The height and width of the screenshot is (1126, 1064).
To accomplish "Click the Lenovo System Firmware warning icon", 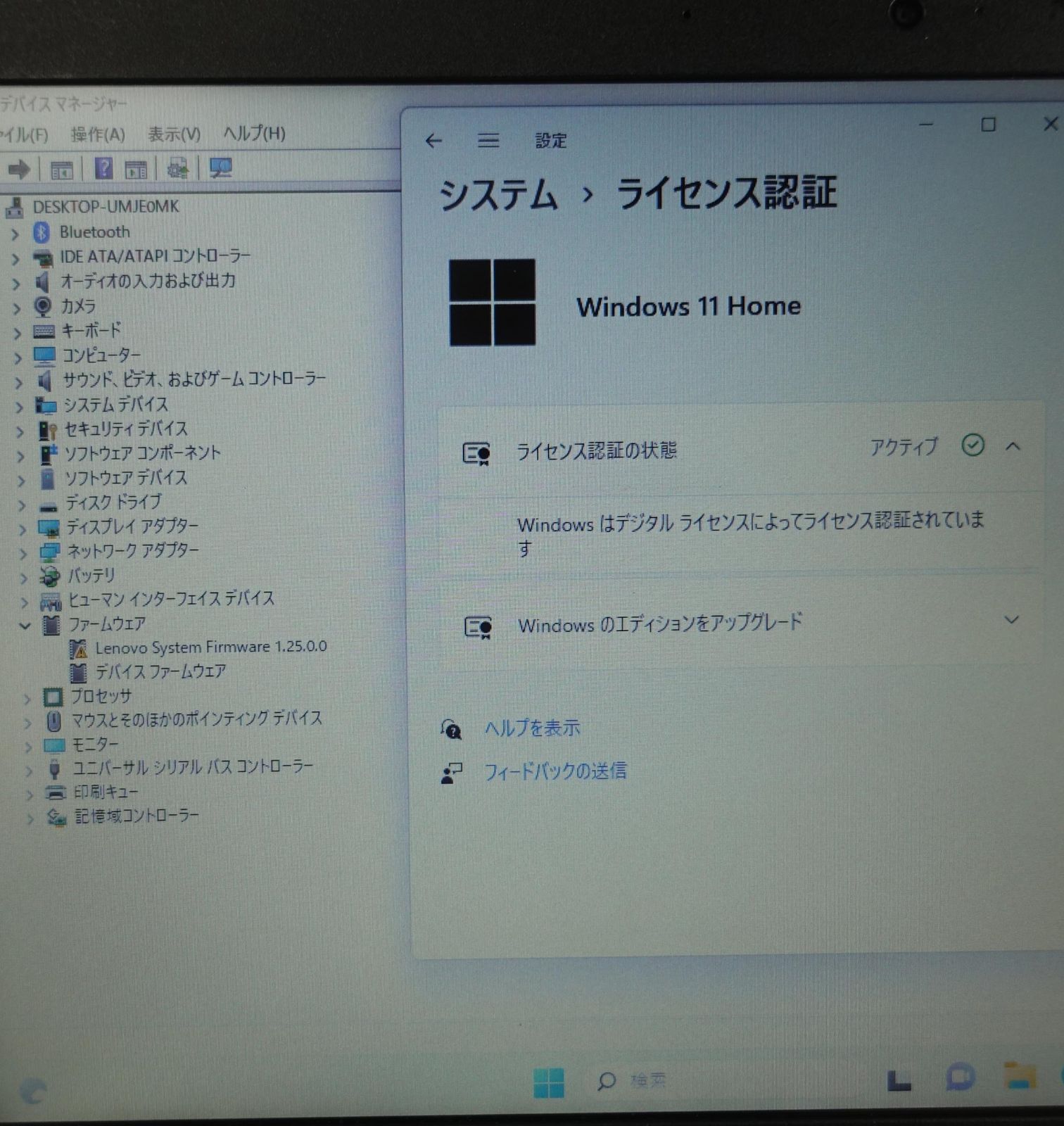I will pyautogui.click(x=78, y=648).
